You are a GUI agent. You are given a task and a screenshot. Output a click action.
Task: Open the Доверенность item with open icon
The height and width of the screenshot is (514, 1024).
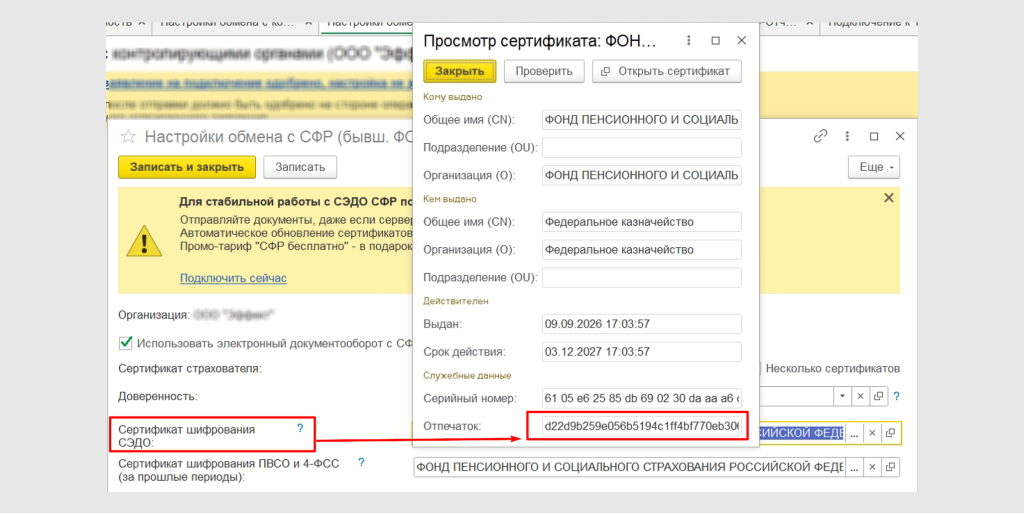(878, 396)
